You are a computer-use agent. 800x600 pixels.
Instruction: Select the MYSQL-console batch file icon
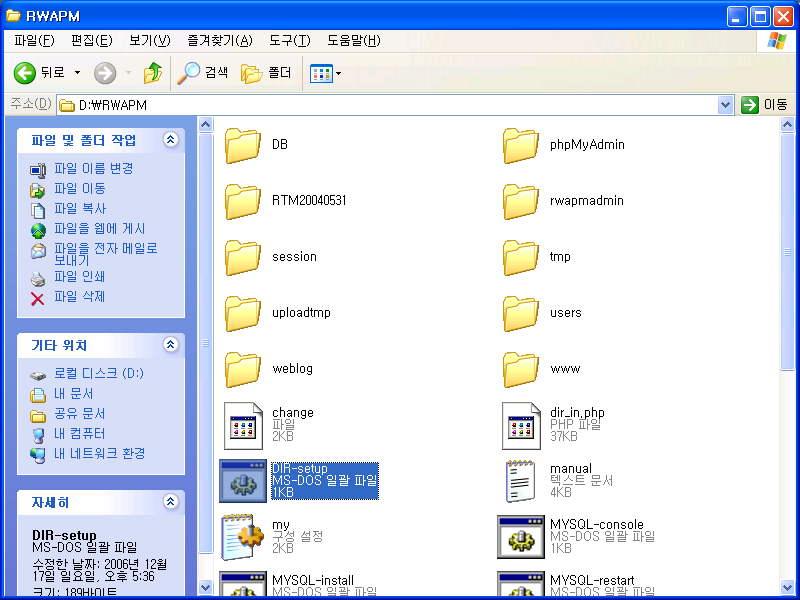click(x=521, y=537)
